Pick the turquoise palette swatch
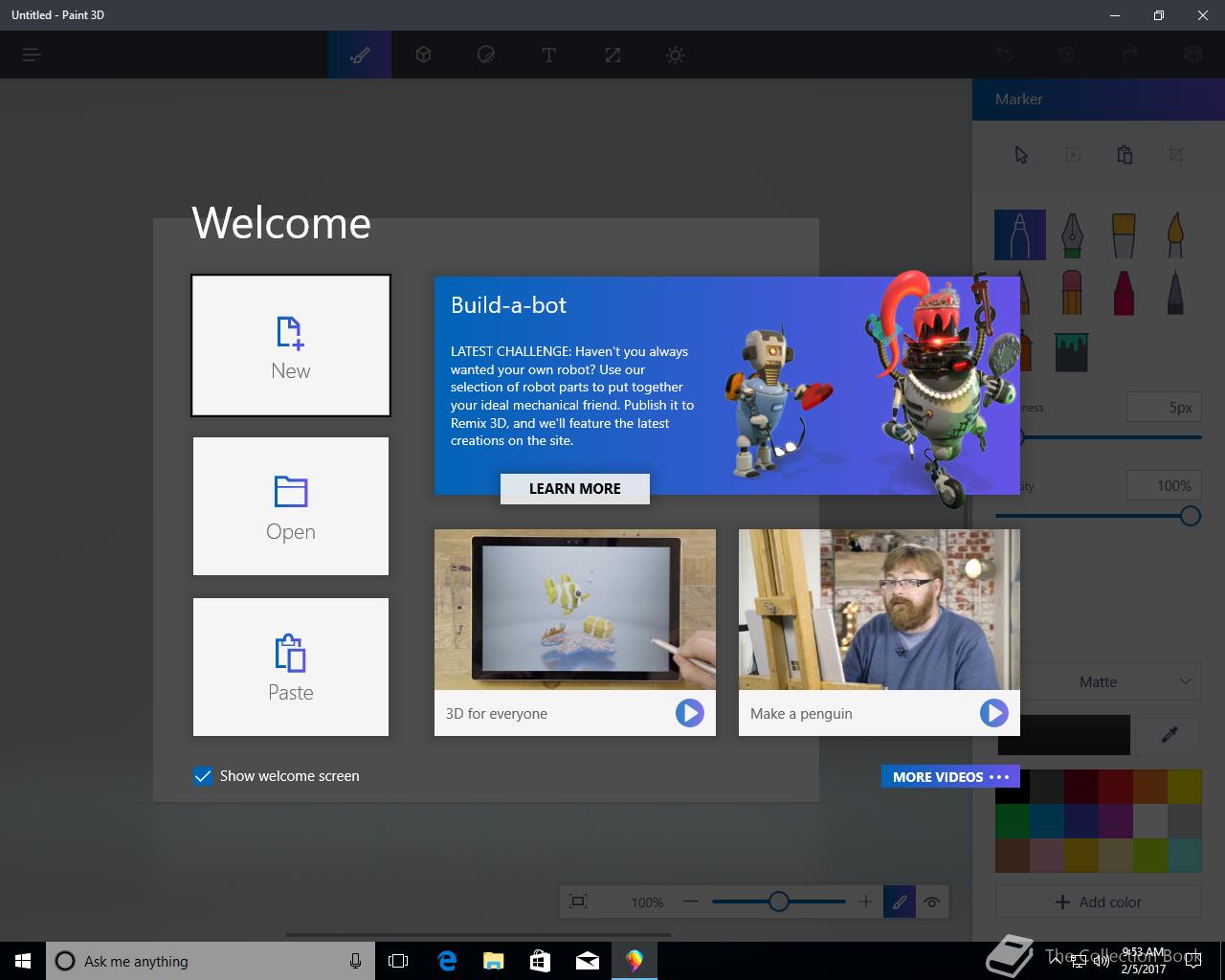The width and height of the screenshot is (1225, 980). [1184, 855]
